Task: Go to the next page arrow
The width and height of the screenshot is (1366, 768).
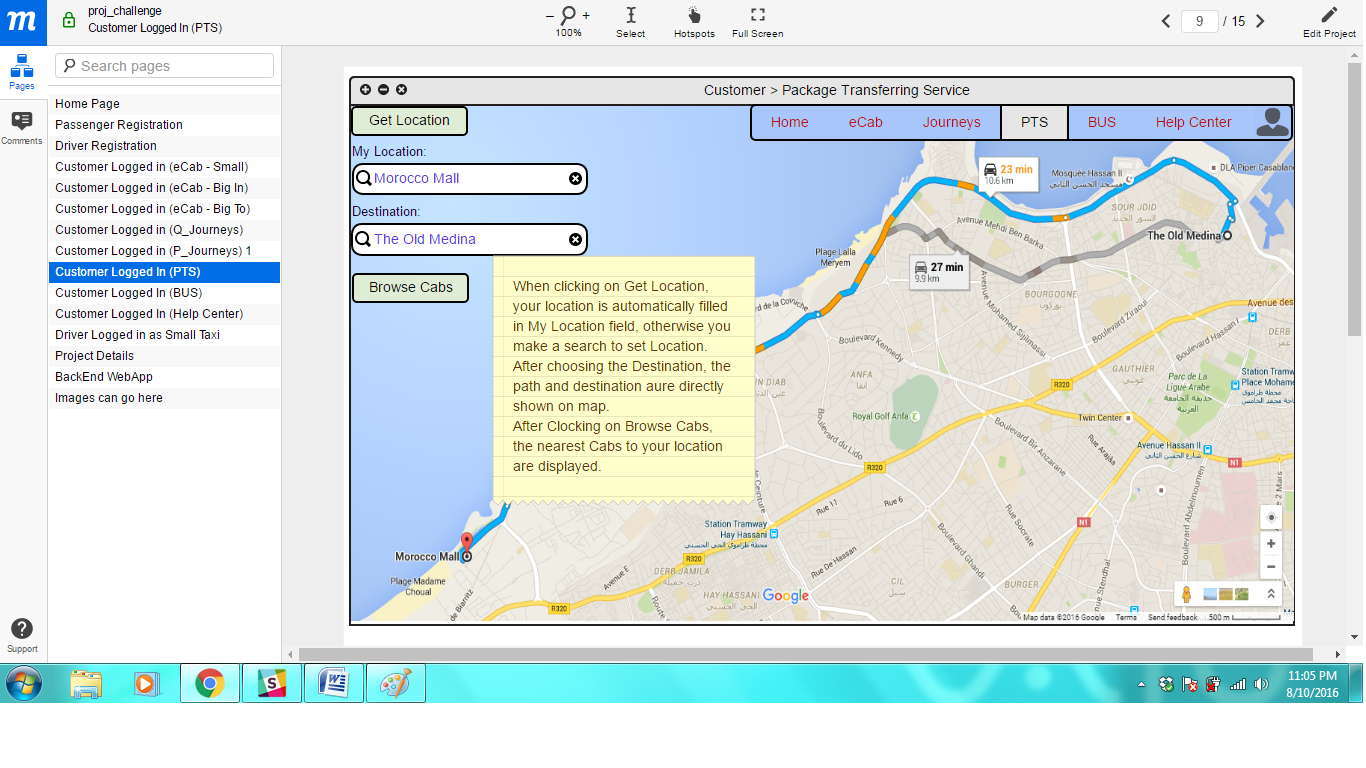Action: point(1260,21)
